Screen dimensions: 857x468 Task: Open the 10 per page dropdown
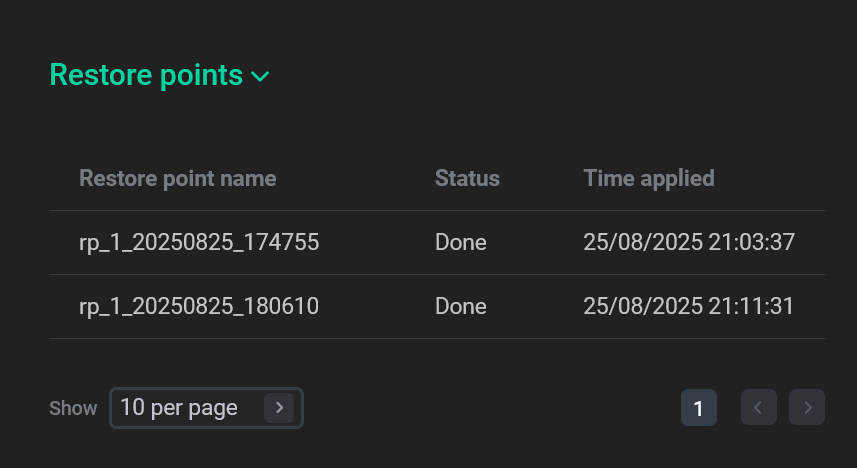tap(205, 408)
